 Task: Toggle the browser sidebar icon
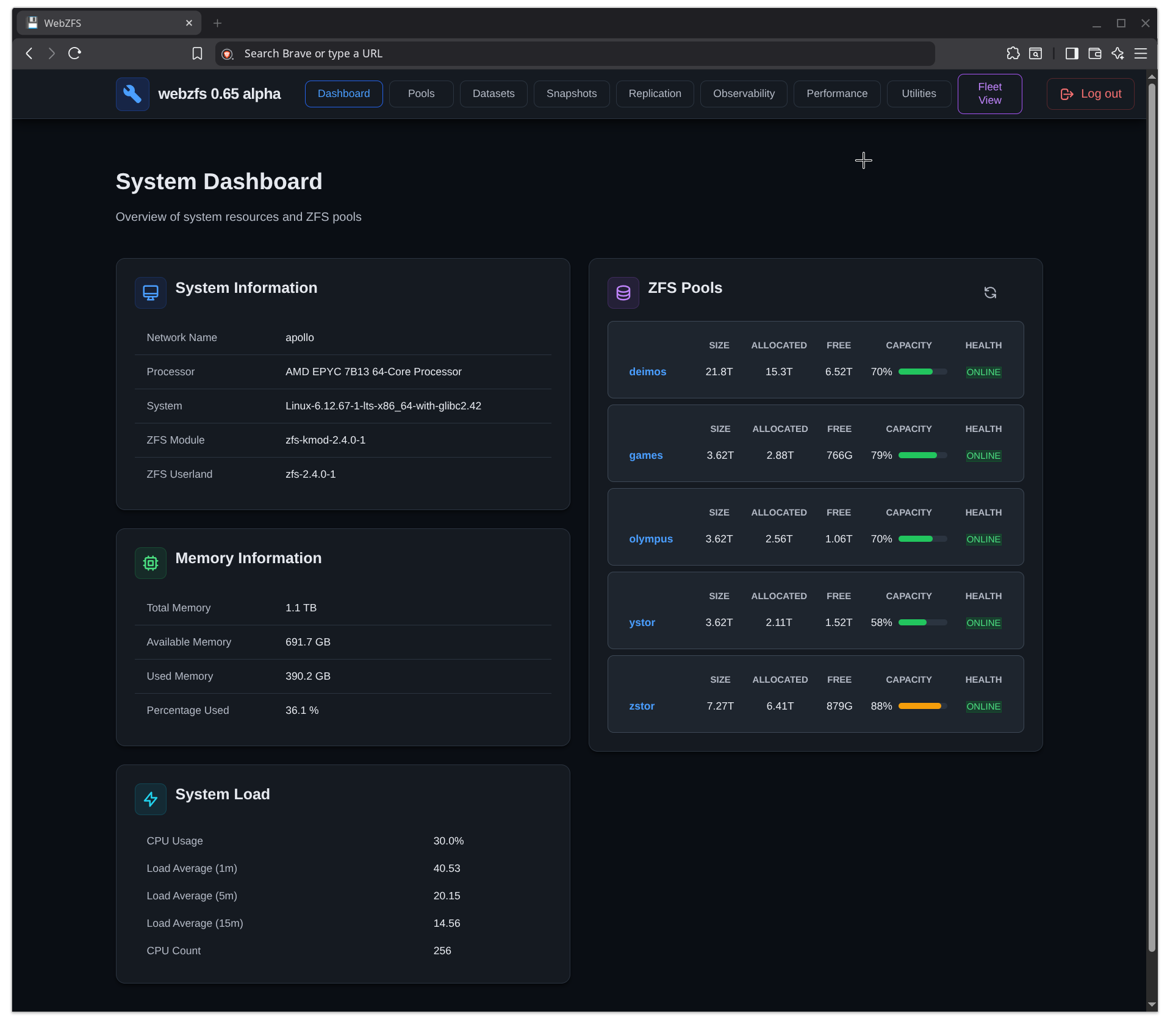(x=1072, y=54)
